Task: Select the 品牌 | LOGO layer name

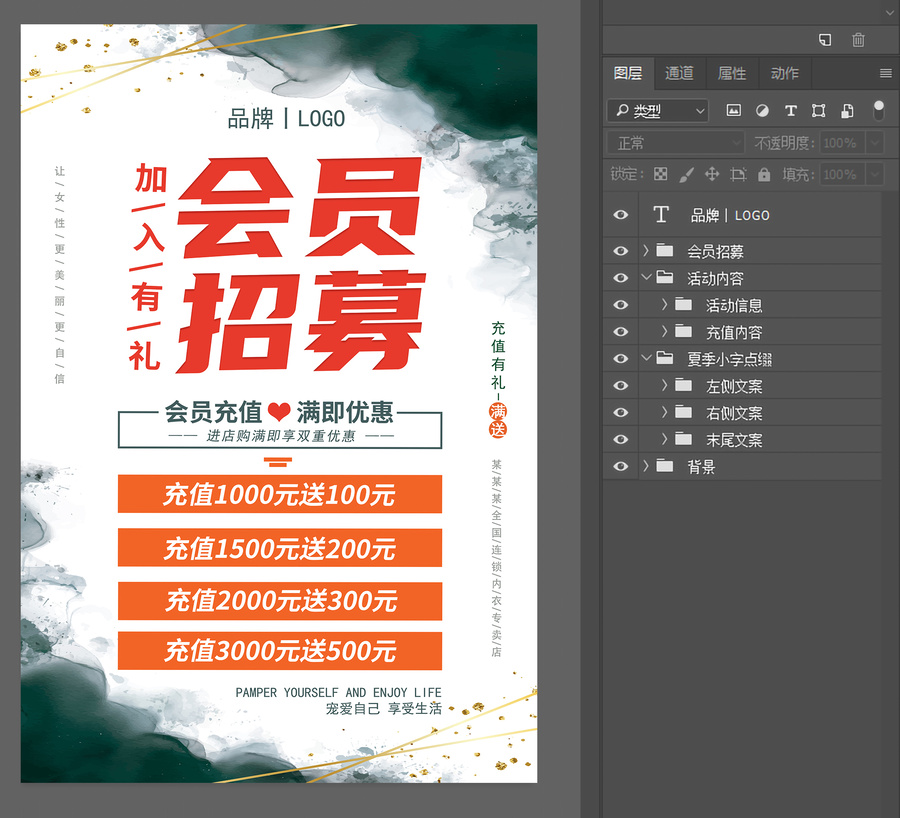Action: (x=730, y=215)
